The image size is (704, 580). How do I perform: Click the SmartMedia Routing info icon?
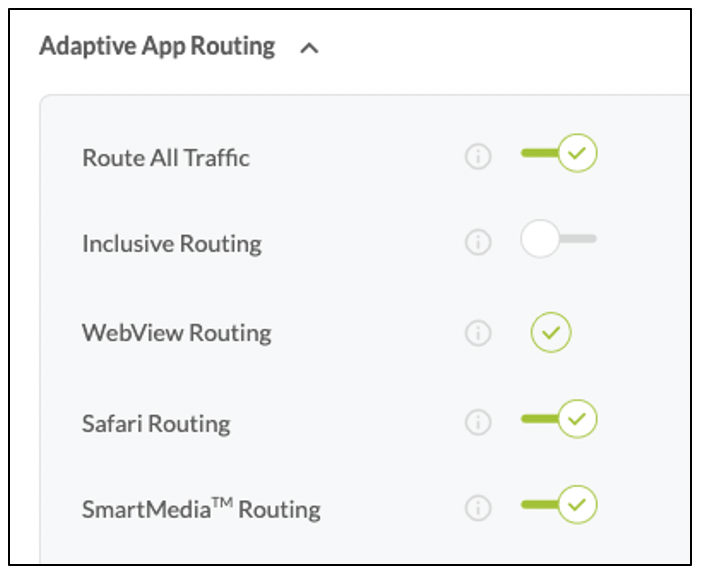478,508
